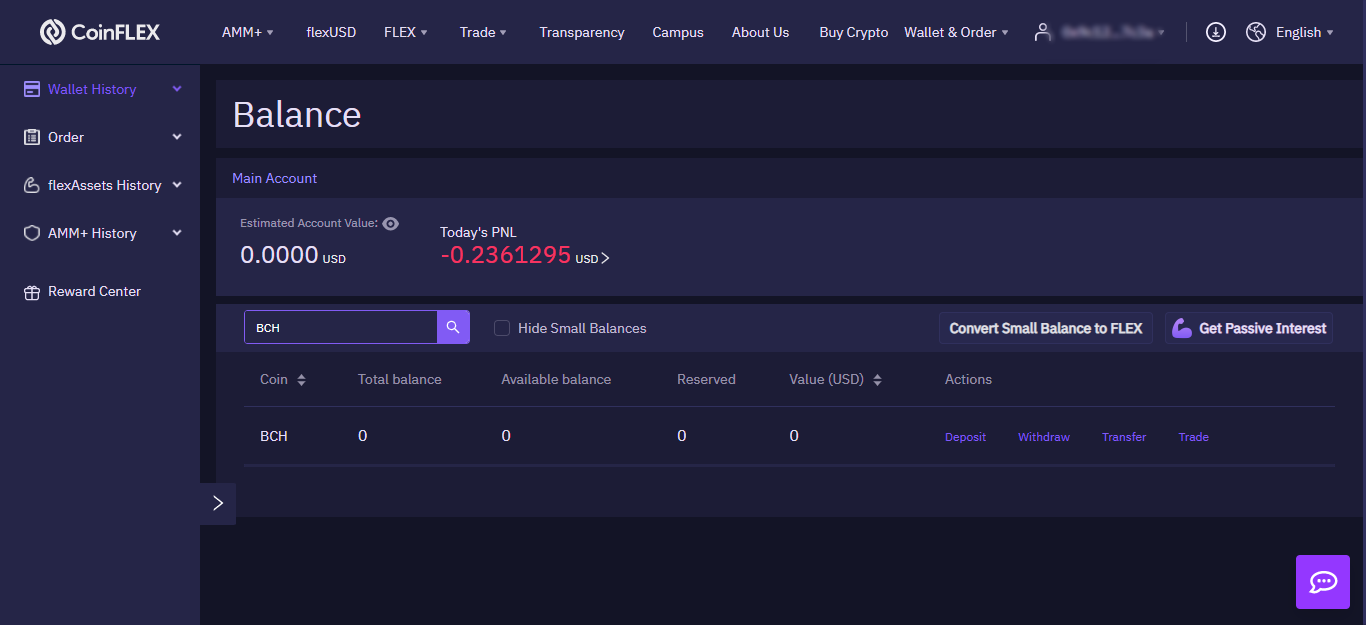Screen dimensions: 1366x625
Task: Click the Available balance column header
Action: [556, 380]
